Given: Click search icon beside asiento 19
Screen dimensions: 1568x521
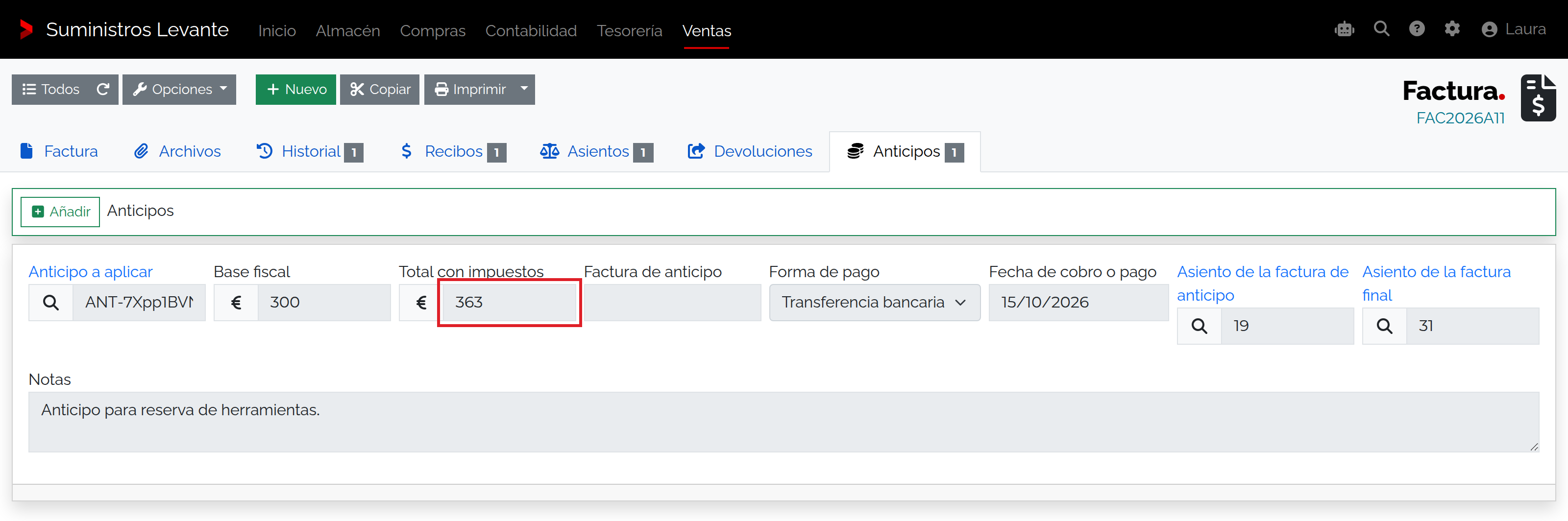Looking at the screenshot, I should [x=1199, y=326].
